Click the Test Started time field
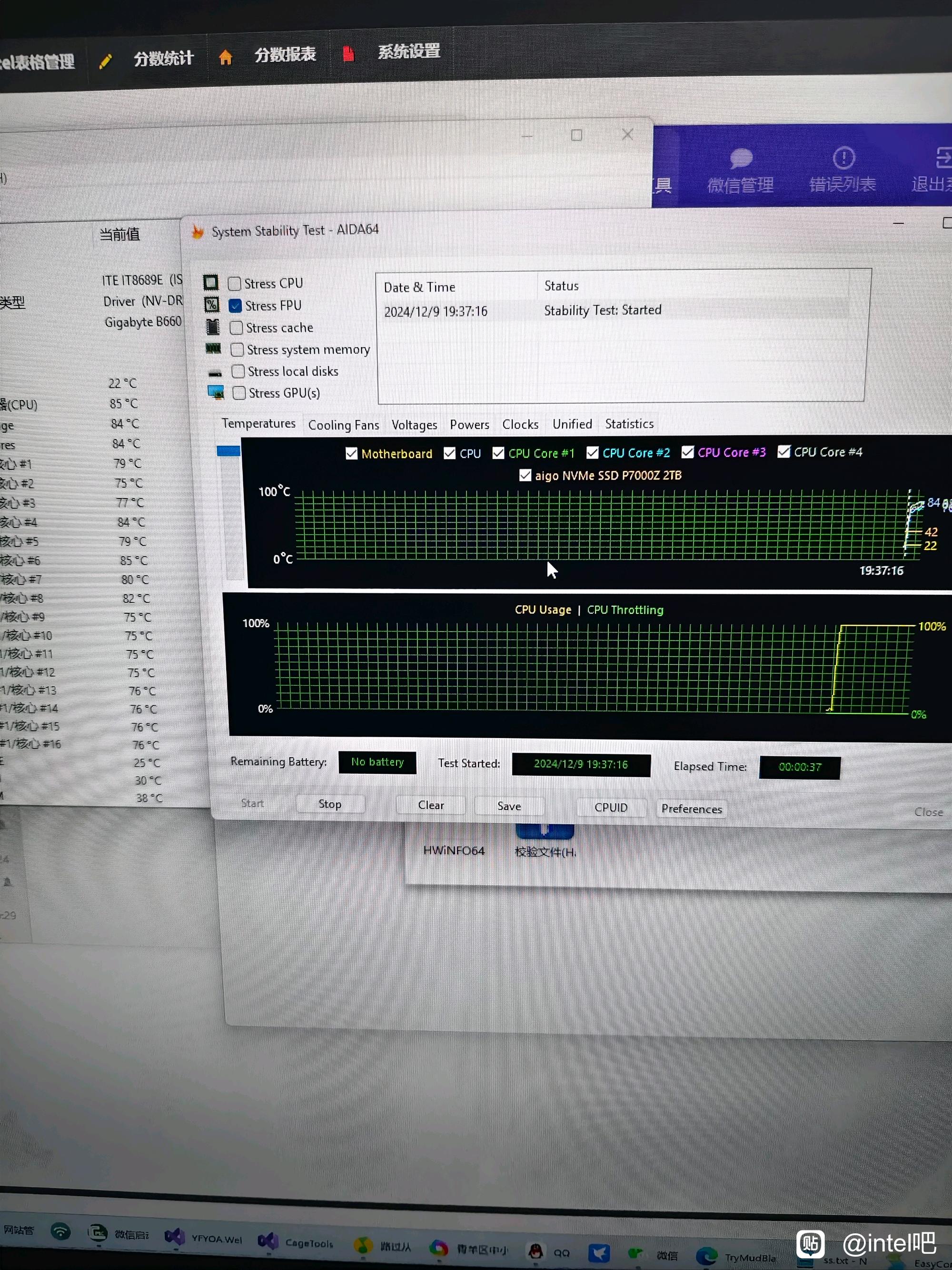Viewport: 952px width, 1270px height. click(581, 765)
